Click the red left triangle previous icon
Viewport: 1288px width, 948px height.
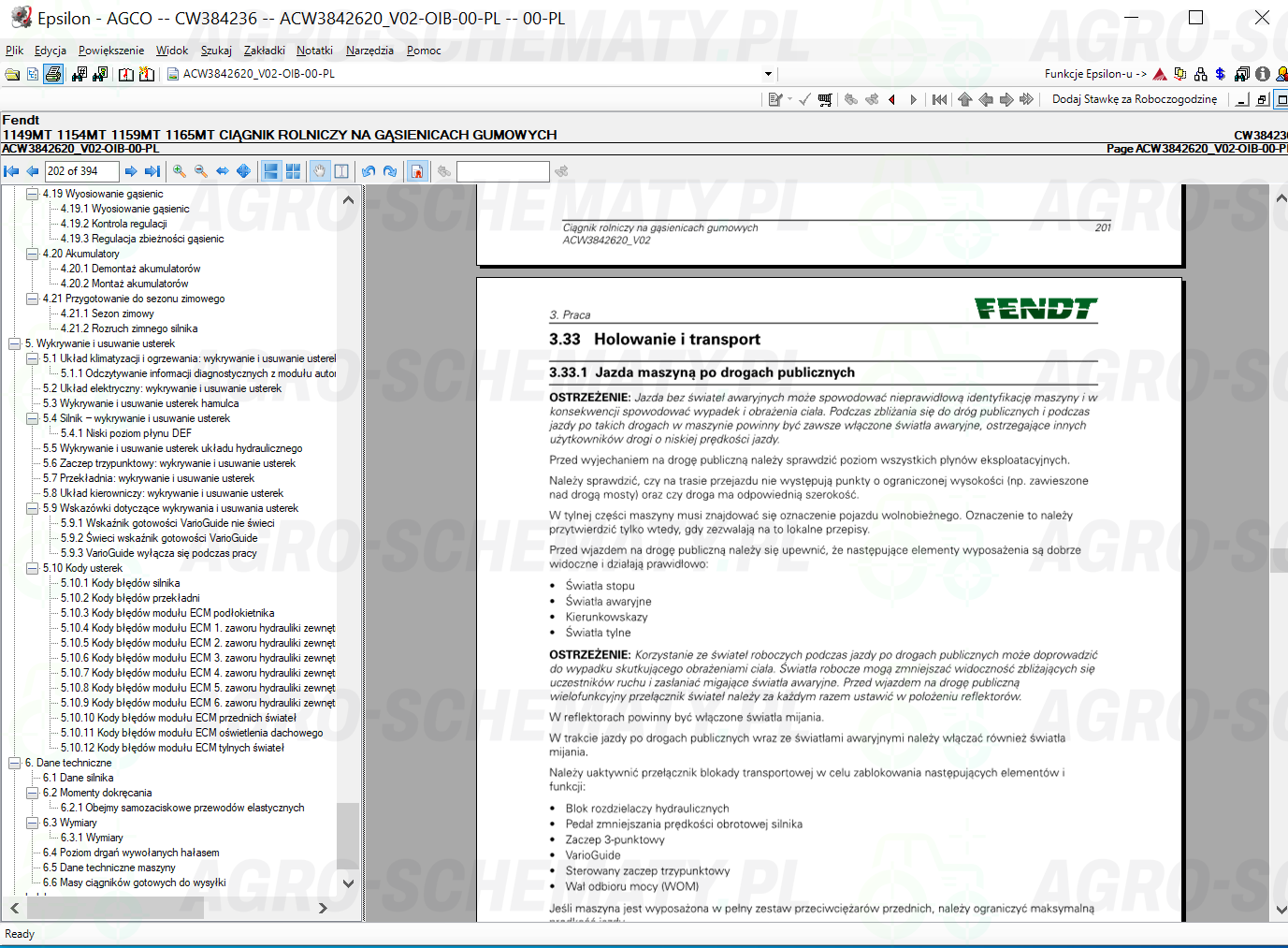[892, 99]
